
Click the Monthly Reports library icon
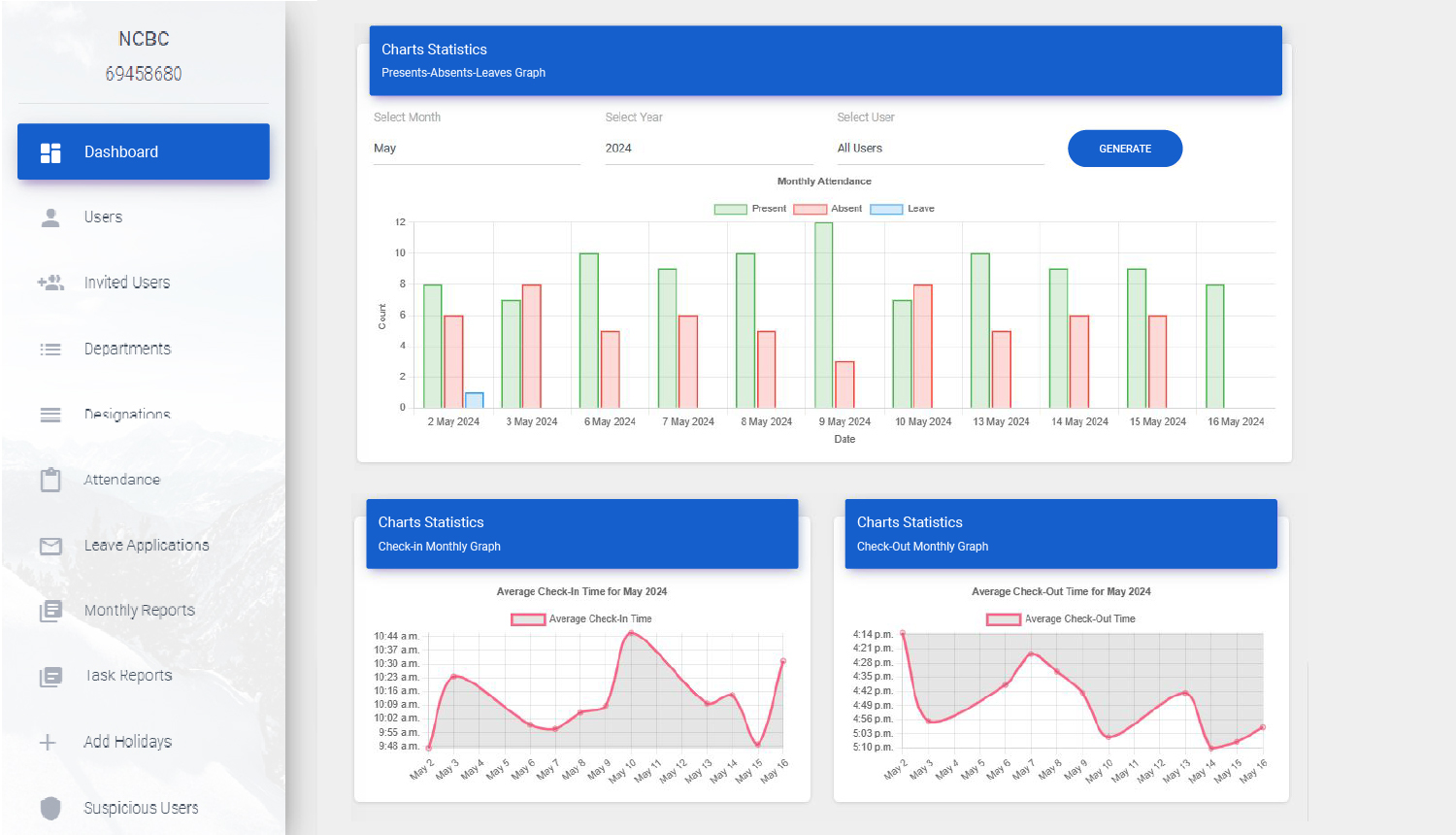(x=50, y=611)
